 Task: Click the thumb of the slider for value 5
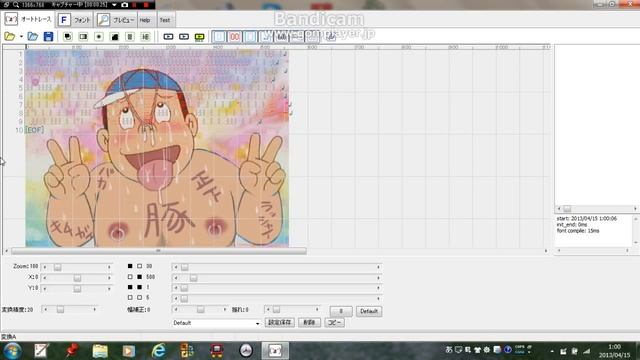(184, 299)
